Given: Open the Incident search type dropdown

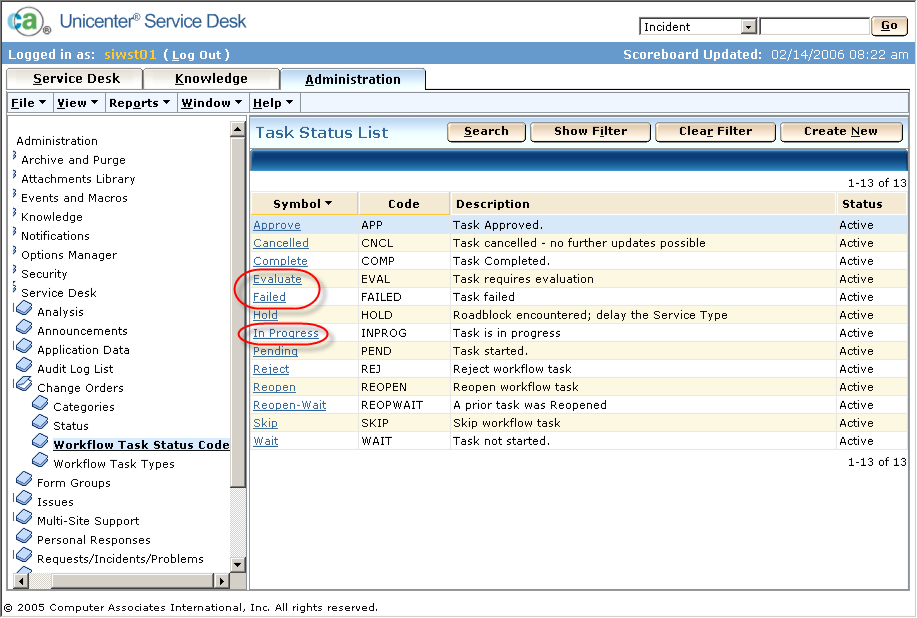Looking at the screenshot, I should 748,27.
